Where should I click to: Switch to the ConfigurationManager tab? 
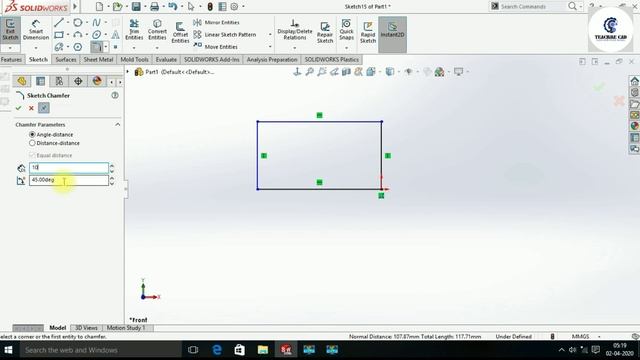coord(59,81)
